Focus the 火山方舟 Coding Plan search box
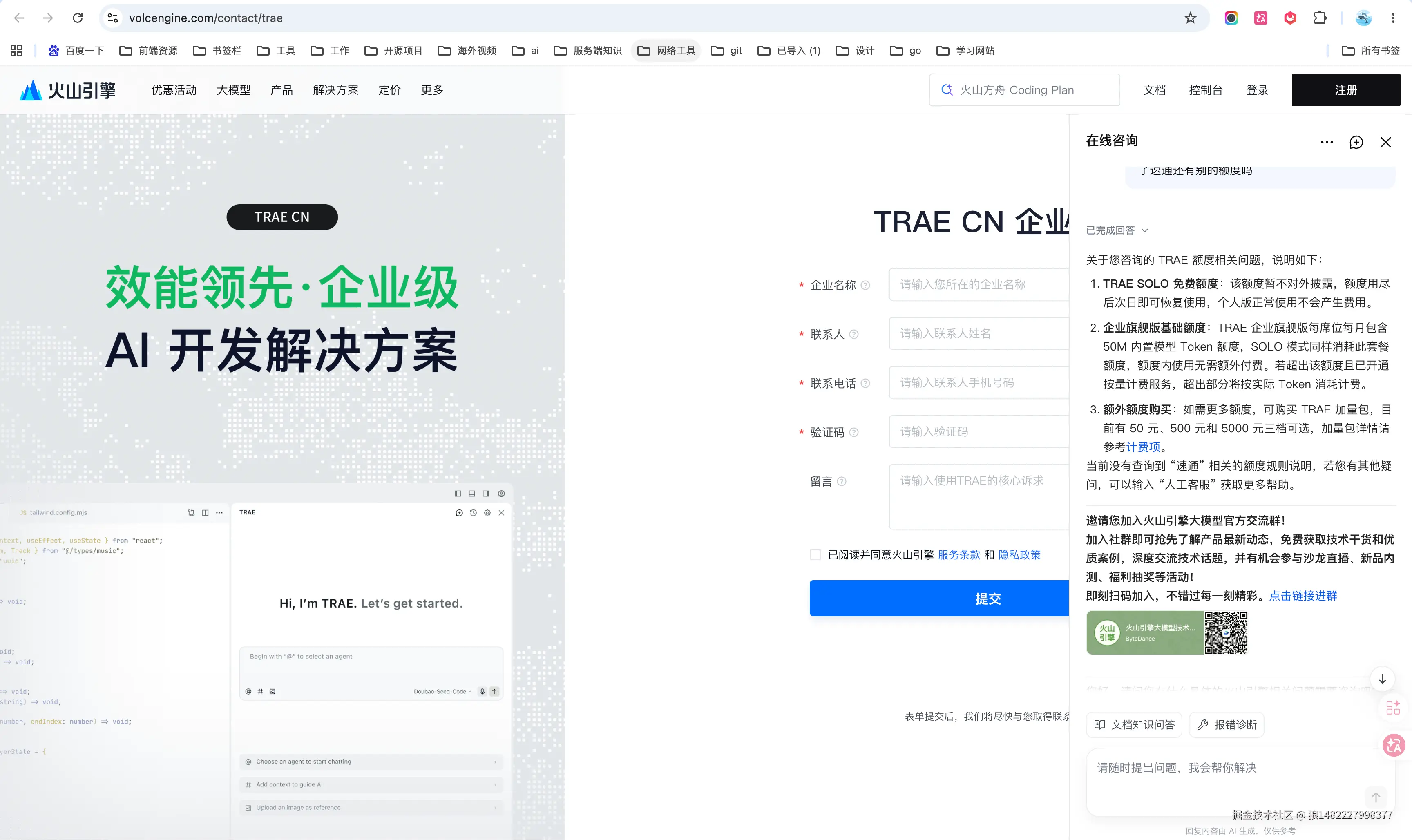The image size is (1412, 840). pyautogui.click(x=1024, y=90)
